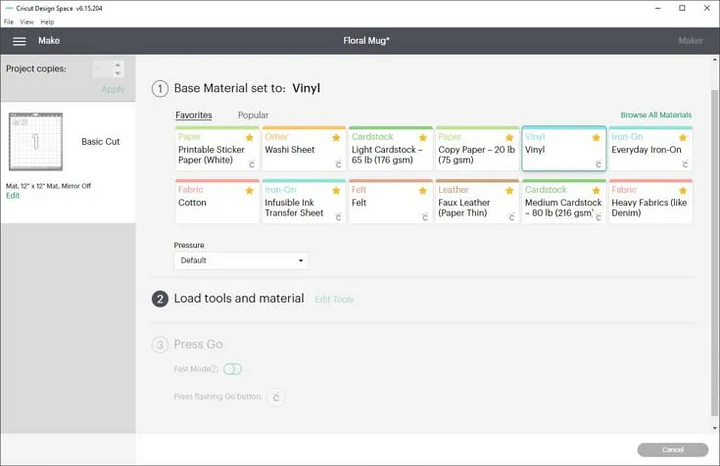Select the Everyday Iron-On material
Viewport: 720px width, 466px height.
[651, 149]
